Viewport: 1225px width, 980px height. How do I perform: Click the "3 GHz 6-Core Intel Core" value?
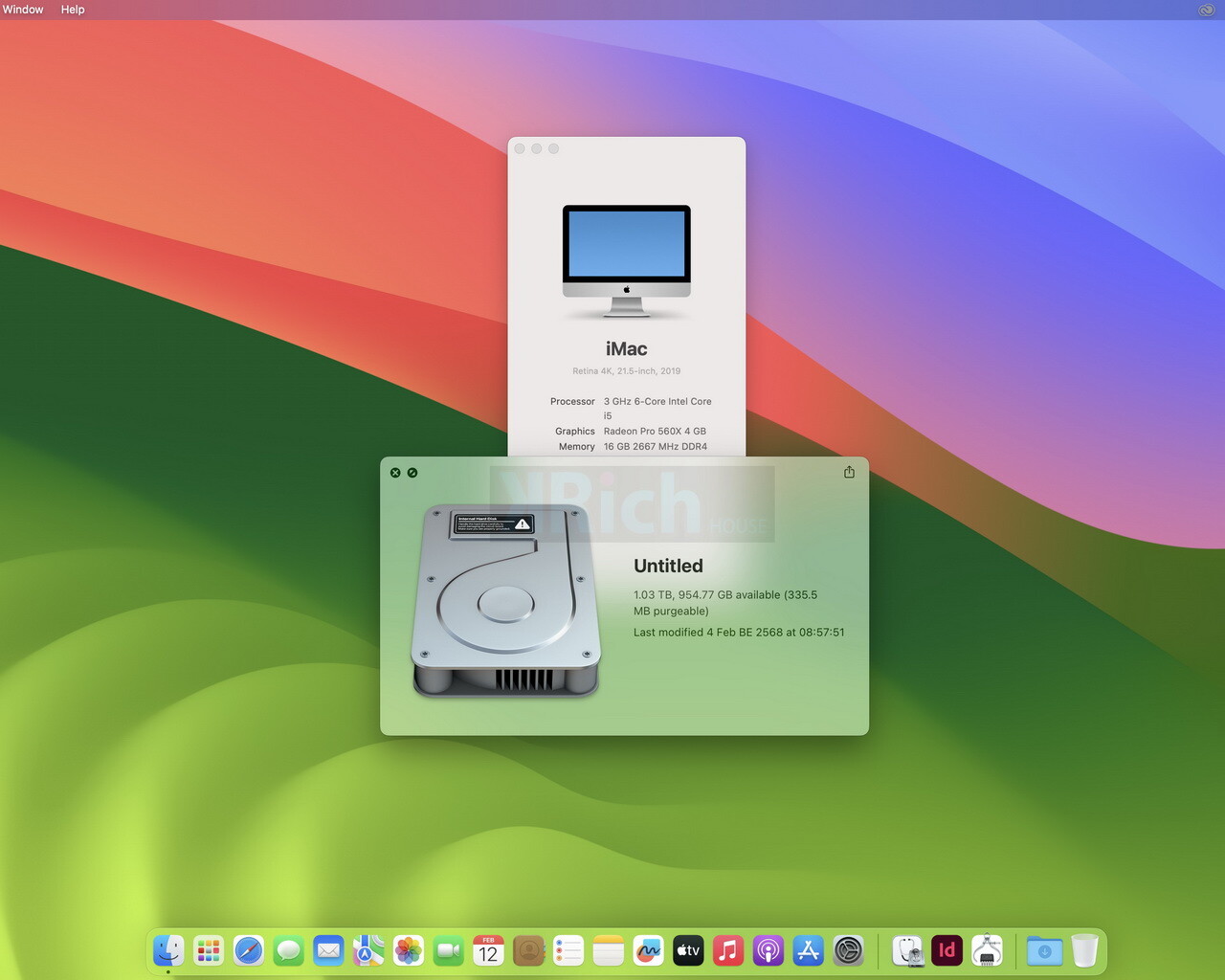coord(657,409)
